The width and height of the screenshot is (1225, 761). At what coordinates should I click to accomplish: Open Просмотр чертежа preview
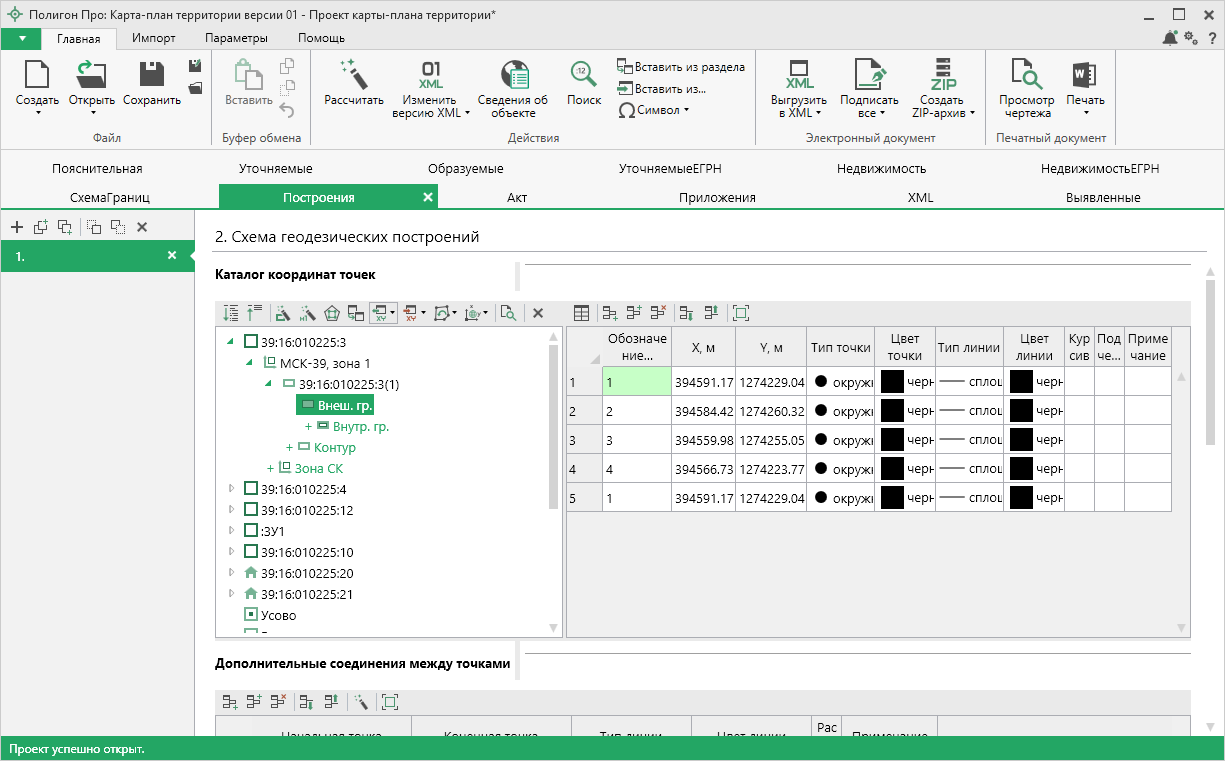click(x=1026, y=74)
